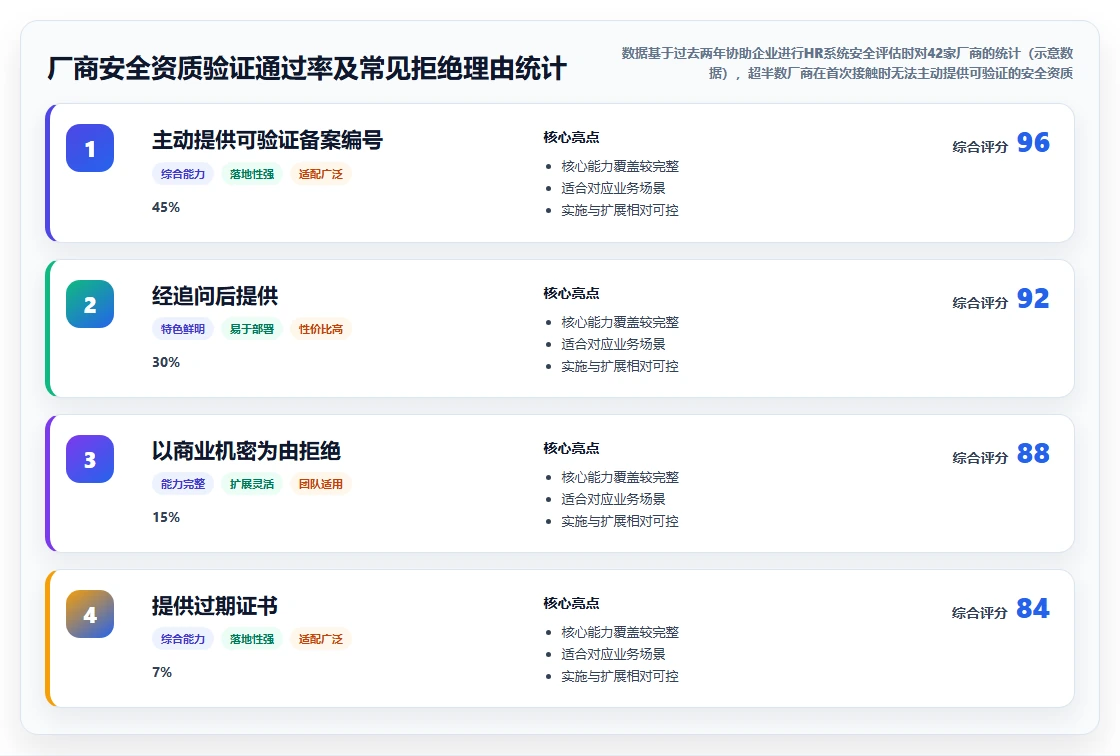
Task: Select the 团队适用 tag
Action: coord(321,484)
